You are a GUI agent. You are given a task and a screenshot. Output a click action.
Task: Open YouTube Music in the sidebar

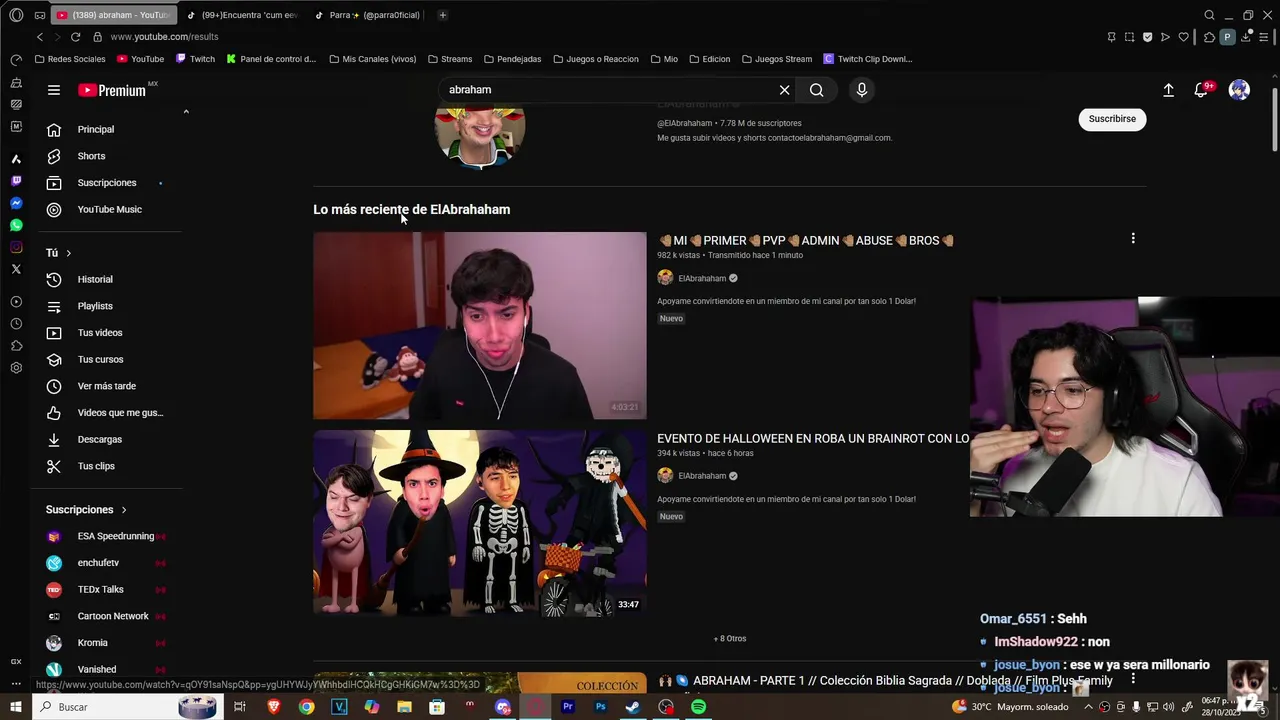(108, 209)
